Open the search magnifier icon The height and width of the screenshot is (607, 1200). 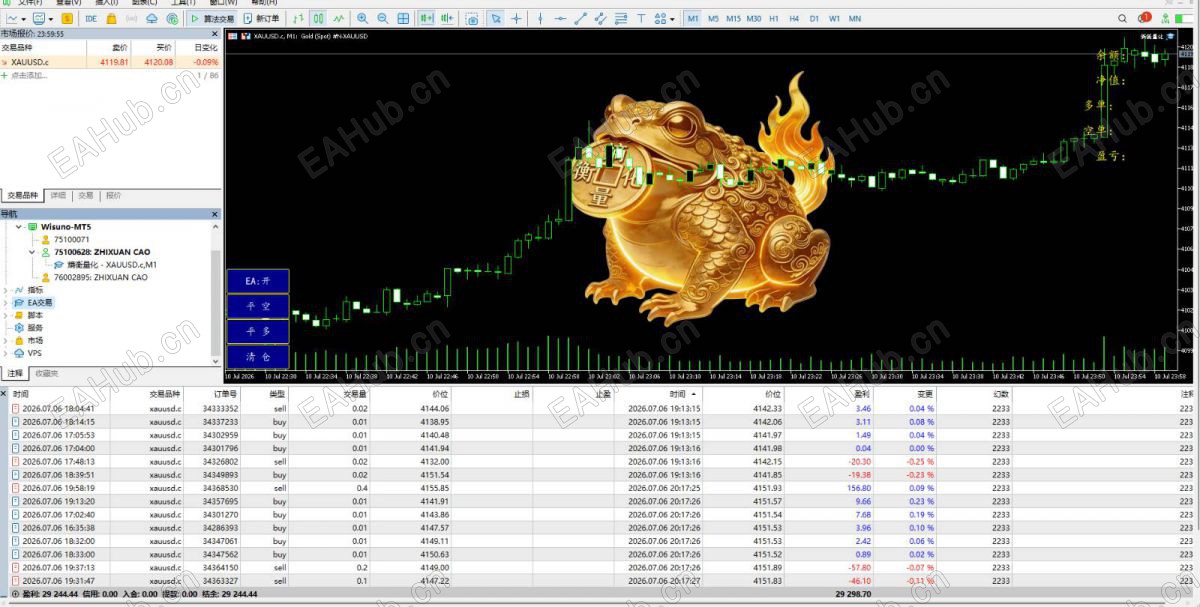[1122, 18]
